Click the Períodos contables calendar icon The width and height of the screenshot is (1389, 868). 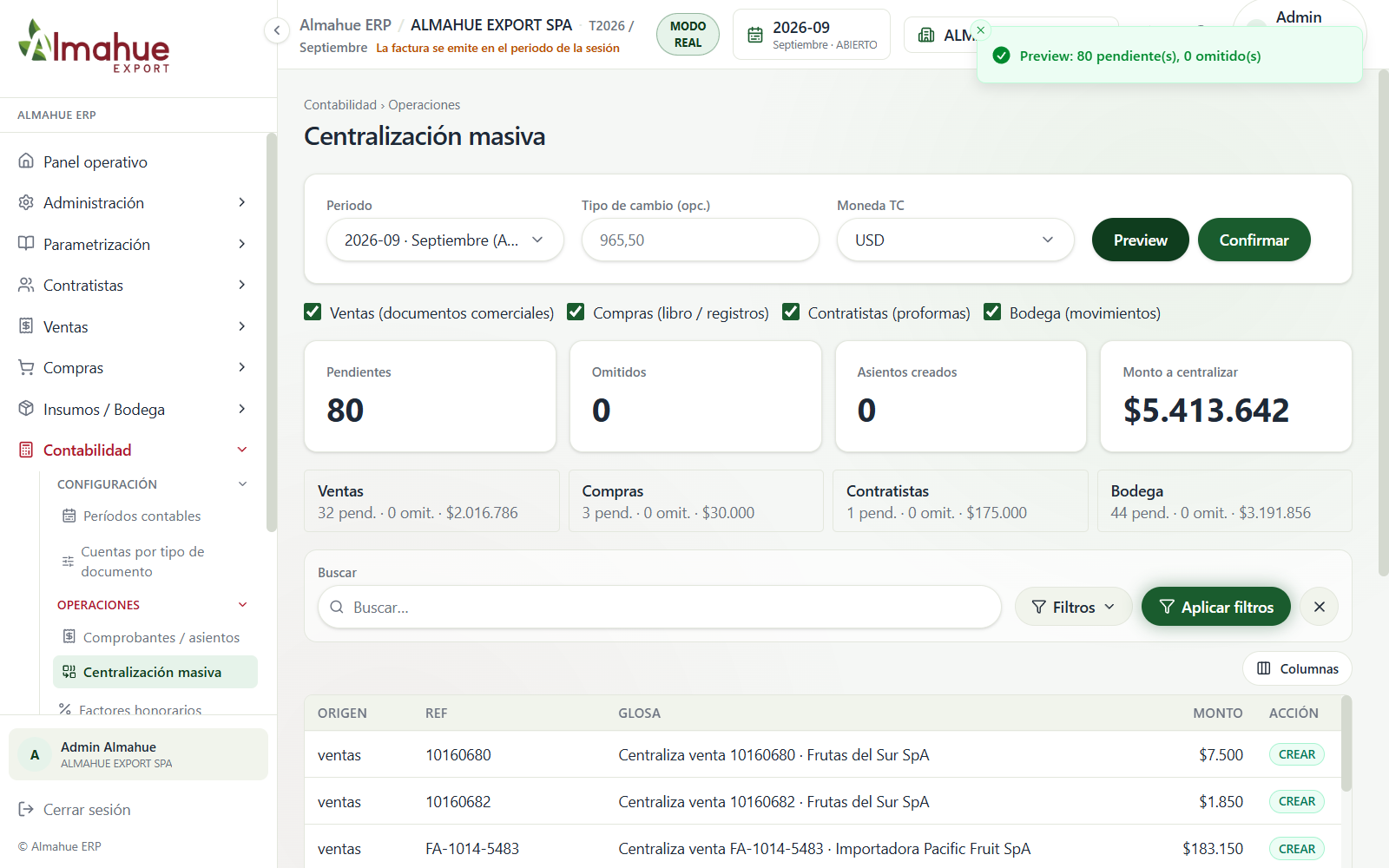pyautogui.click(x=69, y=516)
